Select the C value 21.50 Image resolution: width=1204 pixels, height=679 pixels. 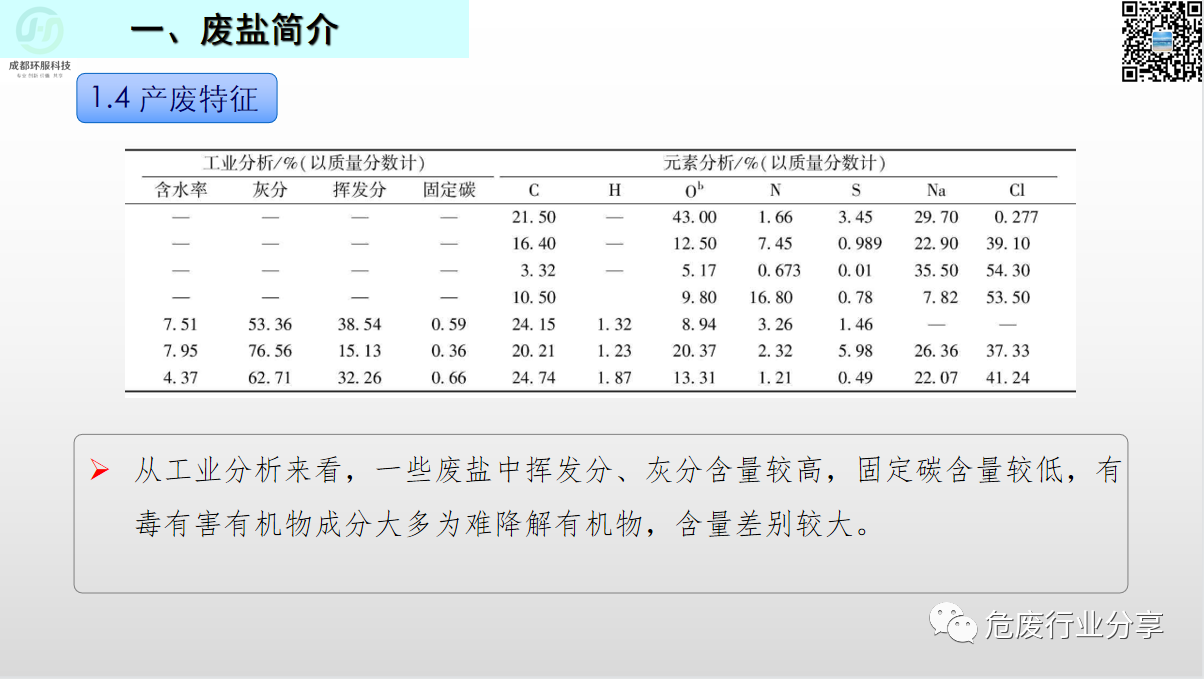[x=533, y=217]
